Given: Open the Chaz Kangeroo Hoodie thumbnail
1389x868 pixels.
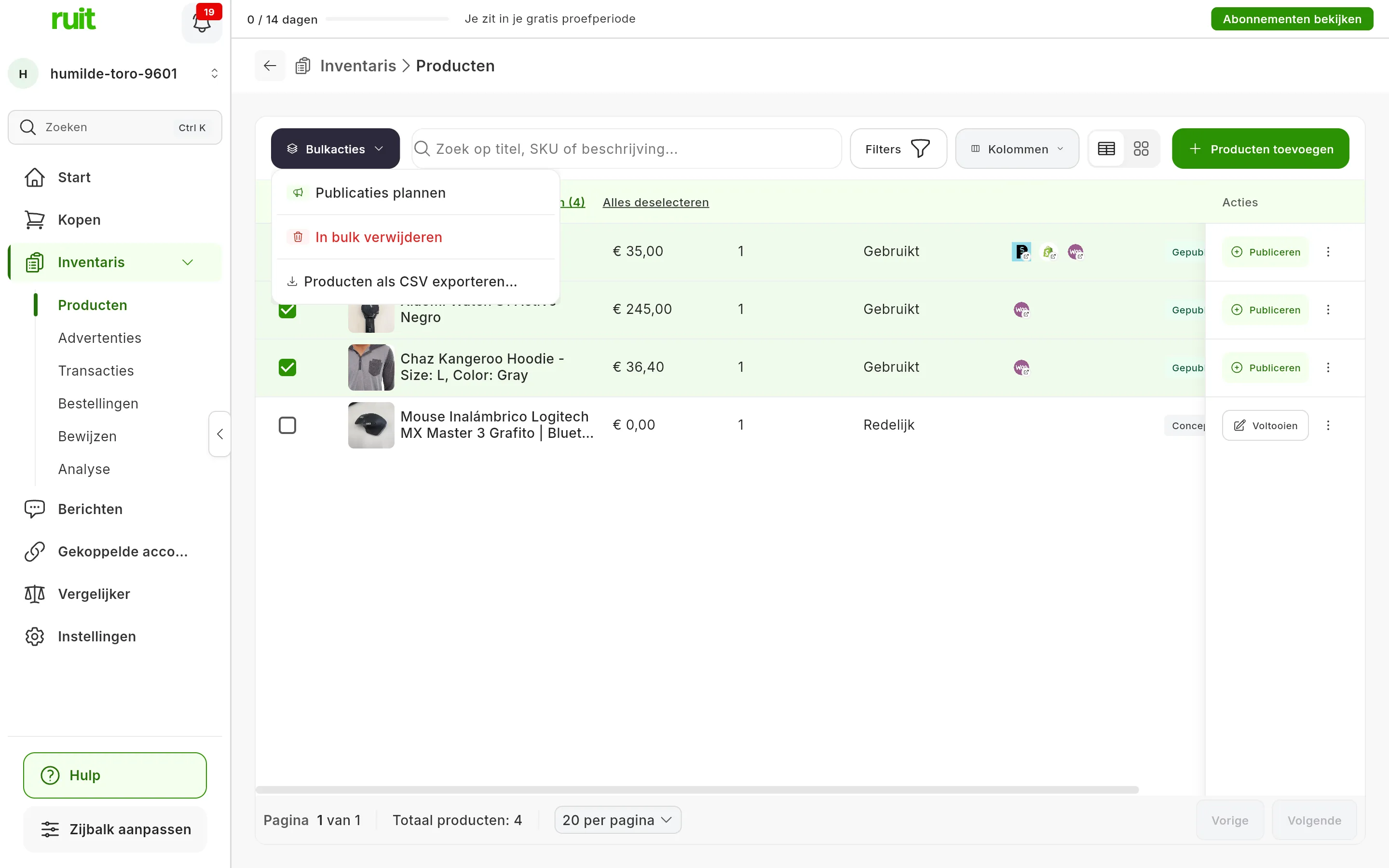Looking at the screenshot, I should click(x=371, y=367).
